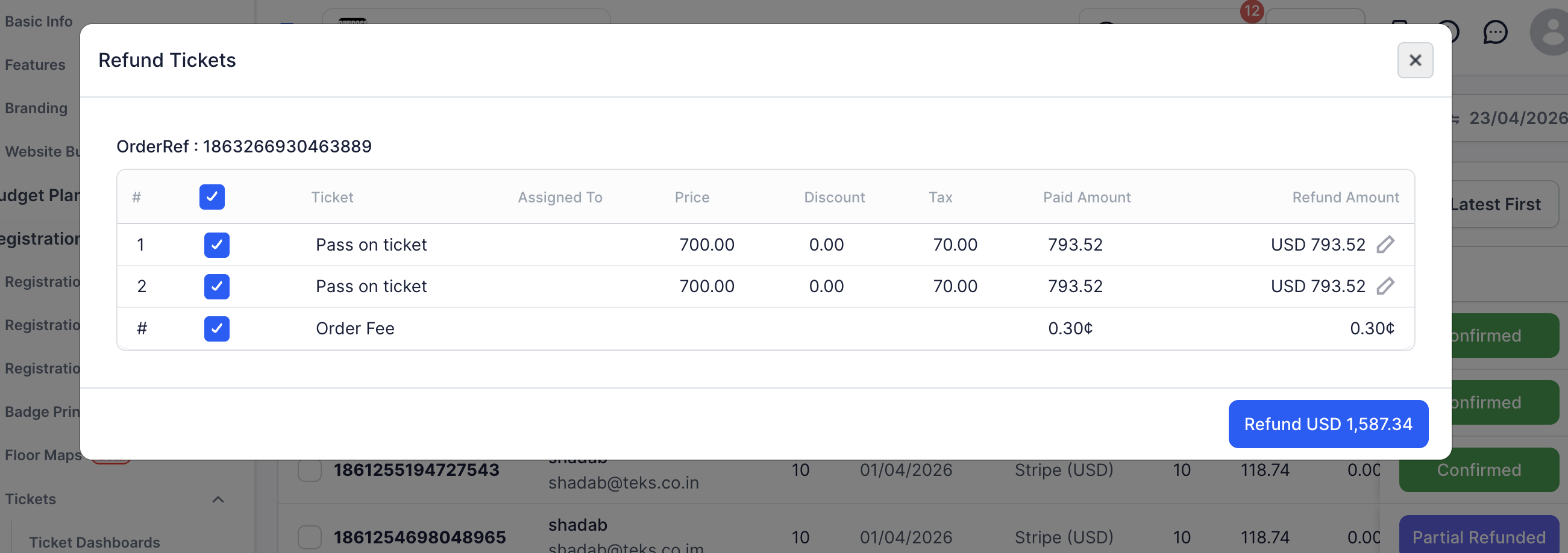Click OrderRef 1863266930463889 text
This screenshot has height=553, width=1568.
pos(244,146)
